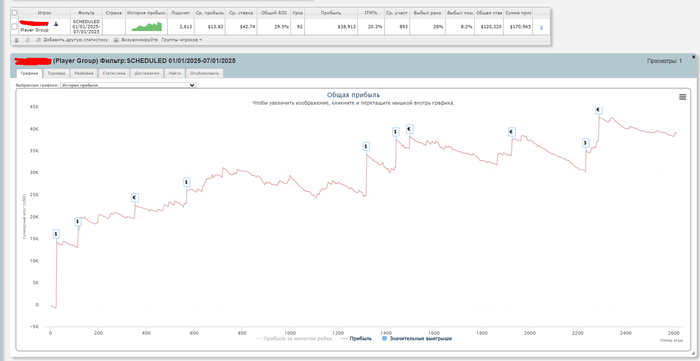
Task: Open the 'Статистика' tab
Action: click(x=114, y=73)
